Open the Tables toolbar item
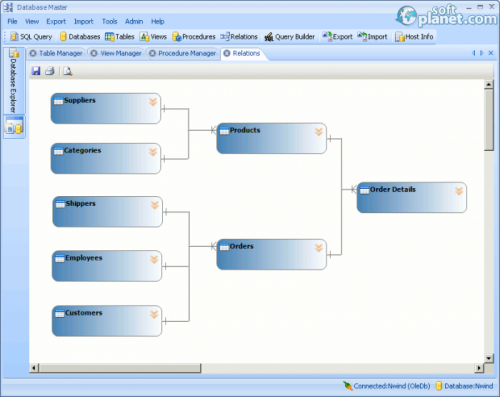Viewport: 500px width, 397px height. coord(120,37)
